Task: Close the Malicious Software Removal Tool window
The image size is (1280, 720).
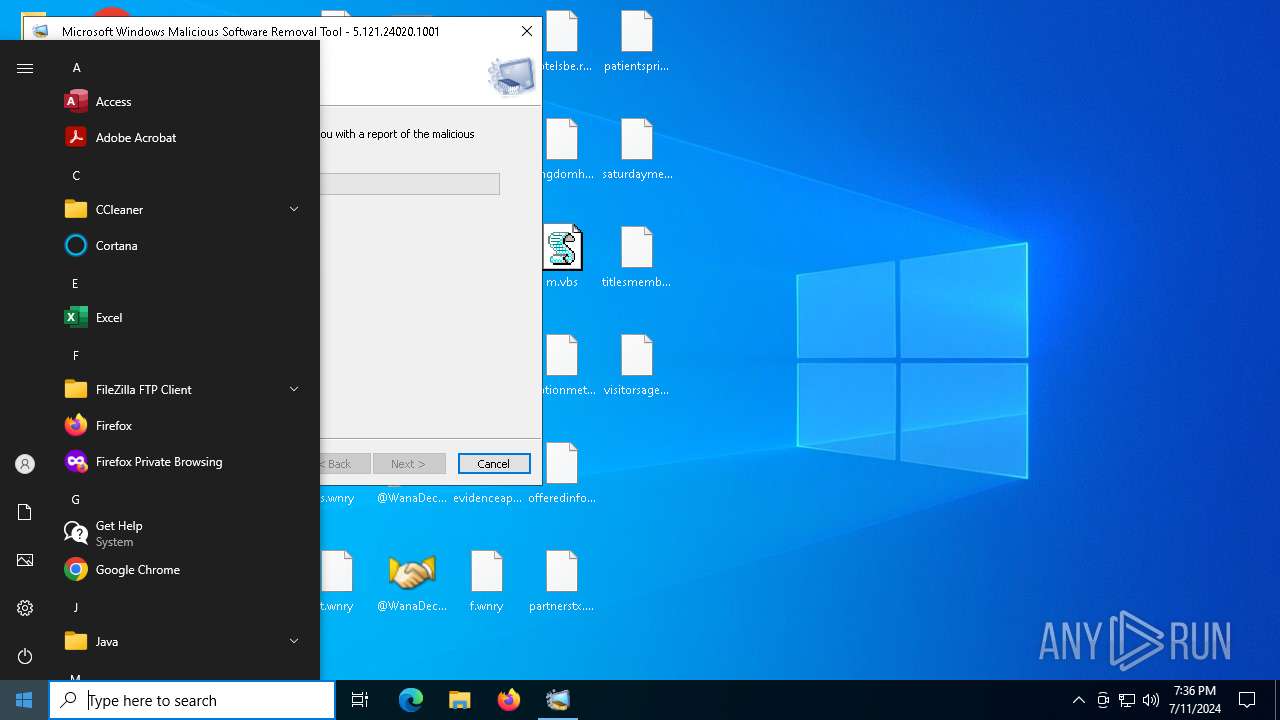Action: (527, 31)
